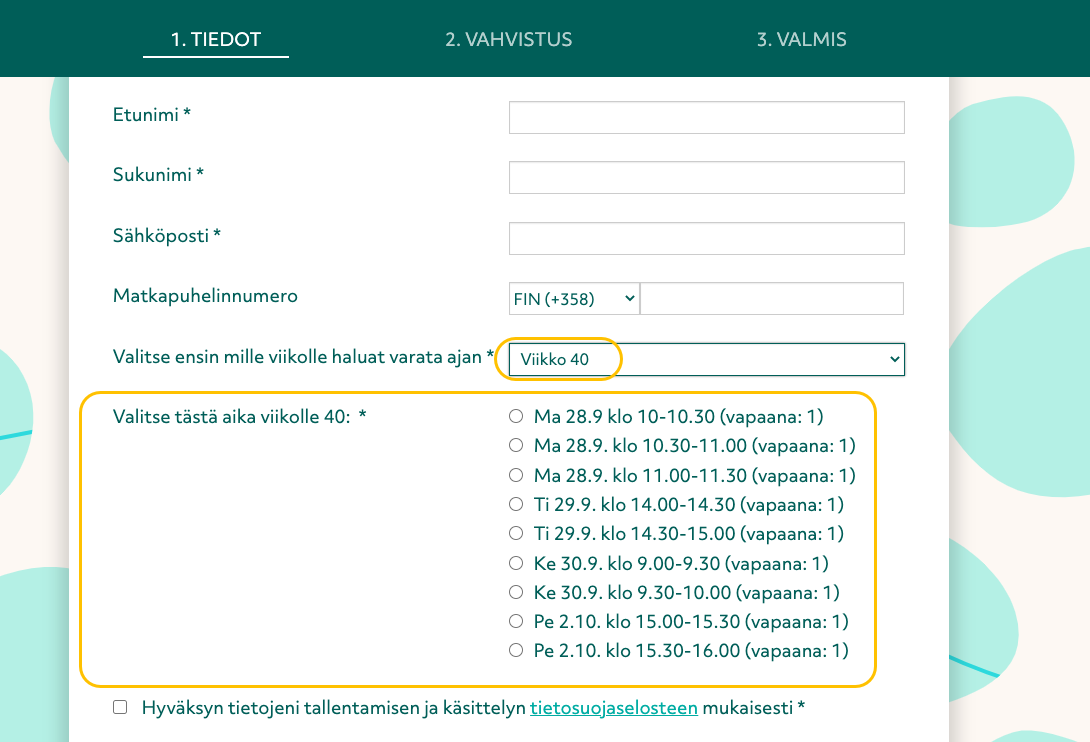Select Ke 30.9. klo 9.30-10.00 slot

516,592
